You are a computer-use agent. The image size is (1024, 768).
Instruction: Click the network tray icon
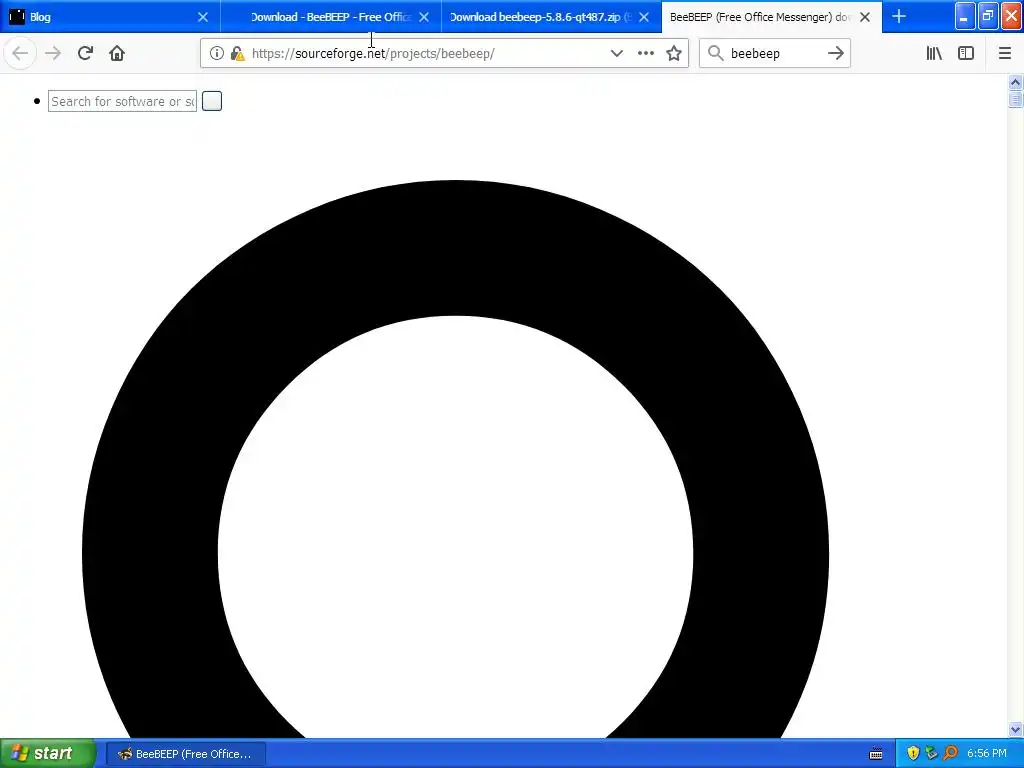pos(932,754)
